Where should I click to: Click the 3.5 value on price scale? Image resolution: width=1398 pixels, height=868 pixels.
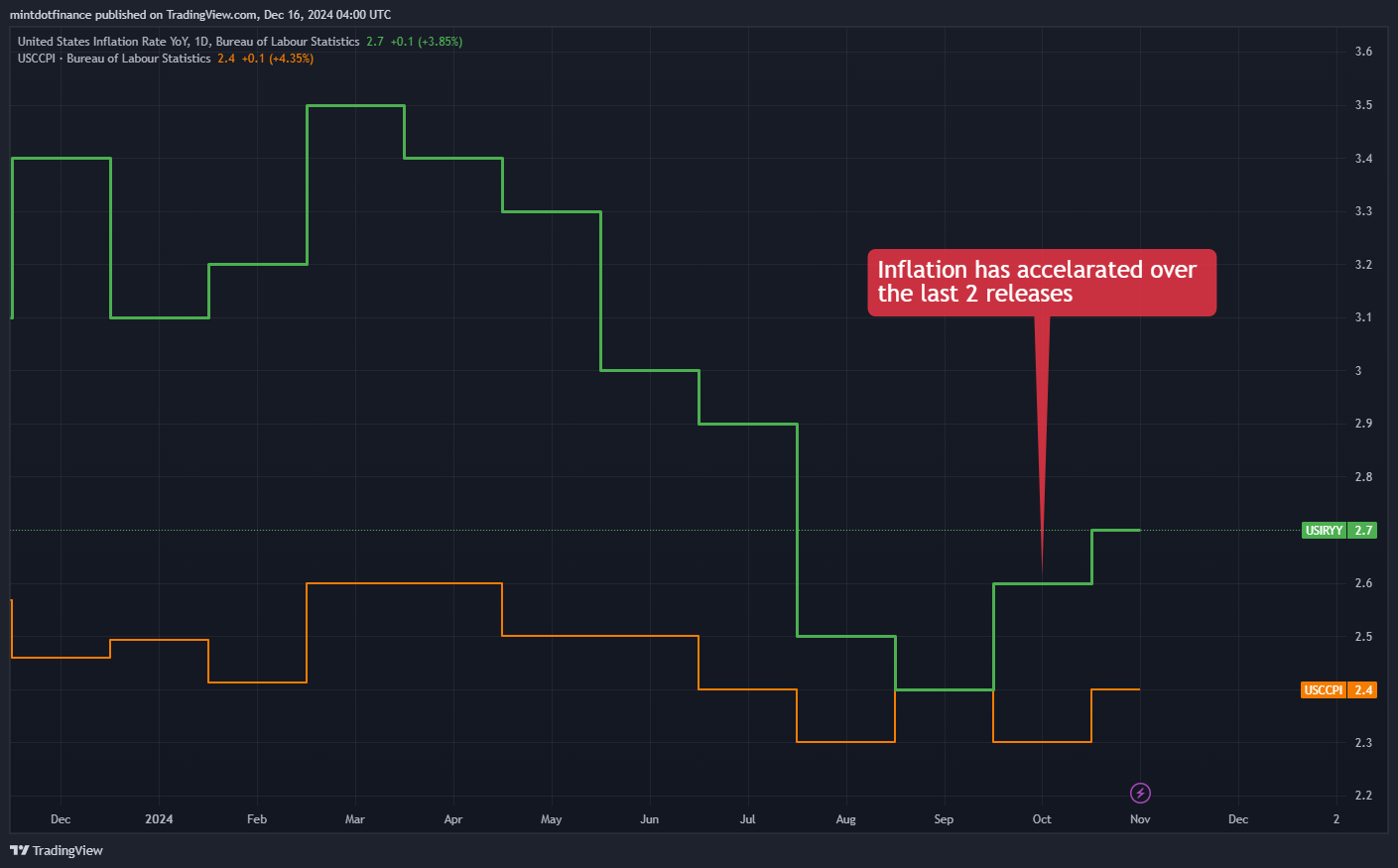coord(1363,105)
